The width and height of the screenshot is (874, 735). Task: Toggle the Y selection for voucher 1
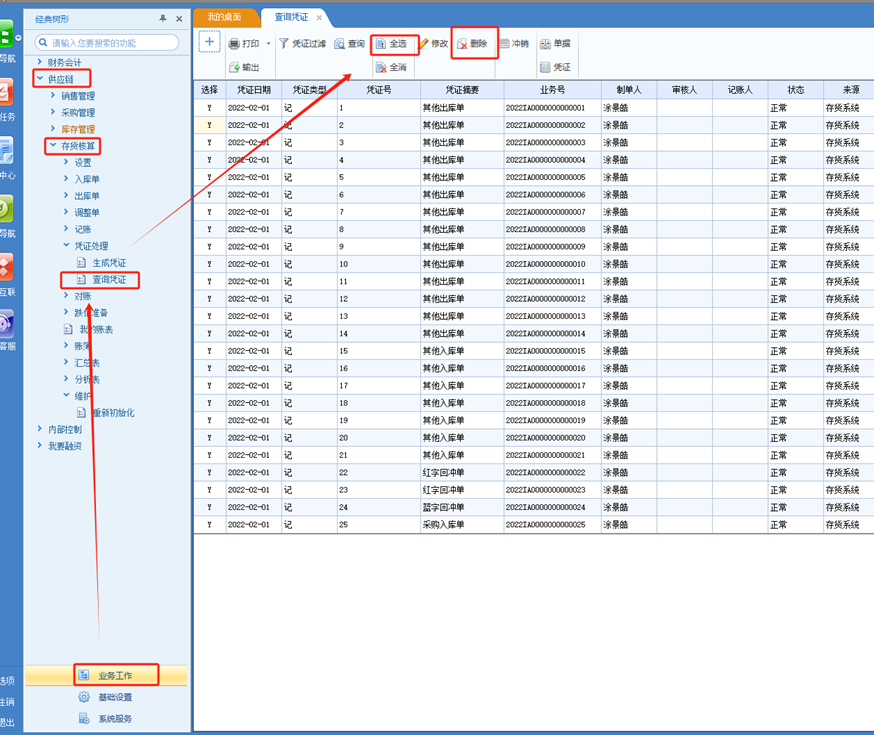(210, 108)
